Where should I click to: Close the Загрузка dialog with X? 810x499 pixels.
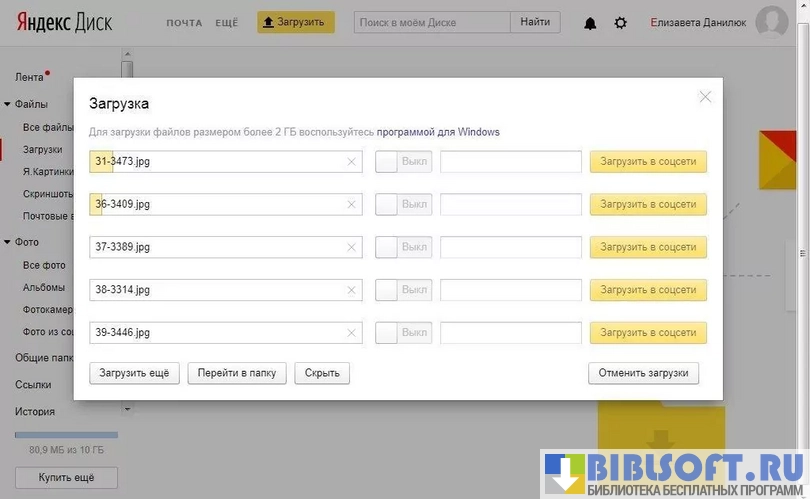[x=705, y=97]
